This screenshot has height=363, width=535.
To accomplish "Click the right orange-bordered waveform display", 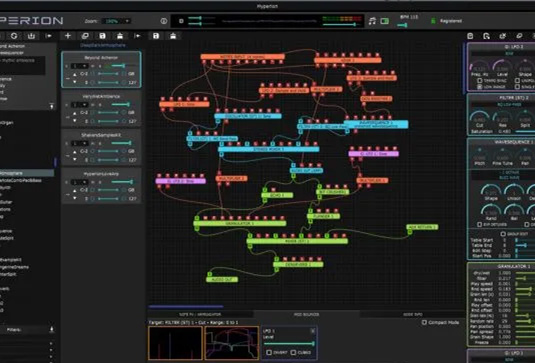I will click(232, 343).
